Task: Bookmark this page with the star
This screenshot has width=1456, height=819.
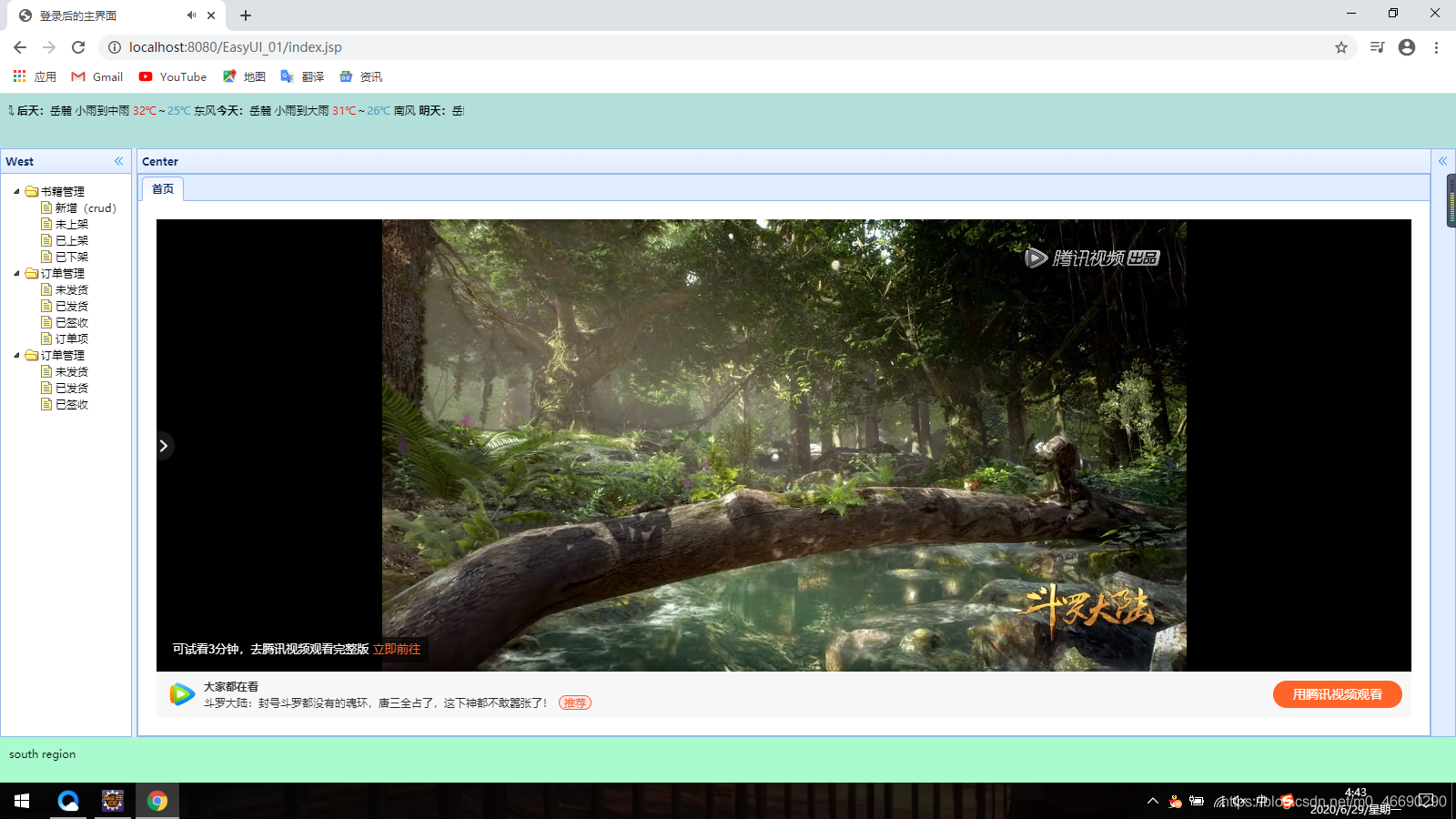Action: click(x=1340, y=47)
